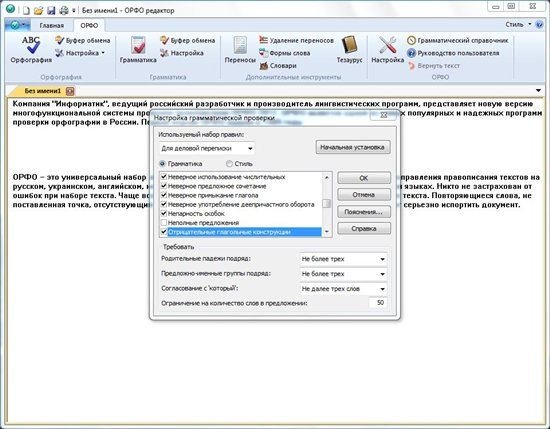The width and height of the screenshot is (550, 429).
Task: Click the Вернуть текст item
Action: coord(434,66)
